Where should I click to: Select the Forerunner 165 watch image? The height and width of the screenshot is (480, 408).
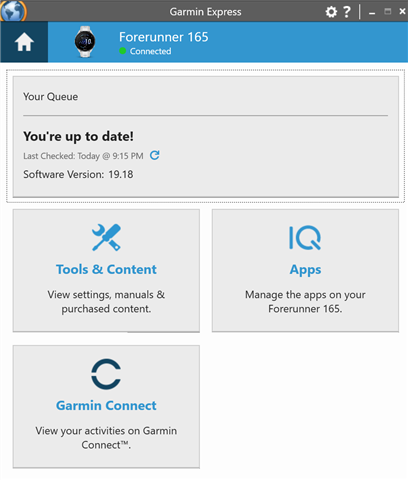coord(85,42)
